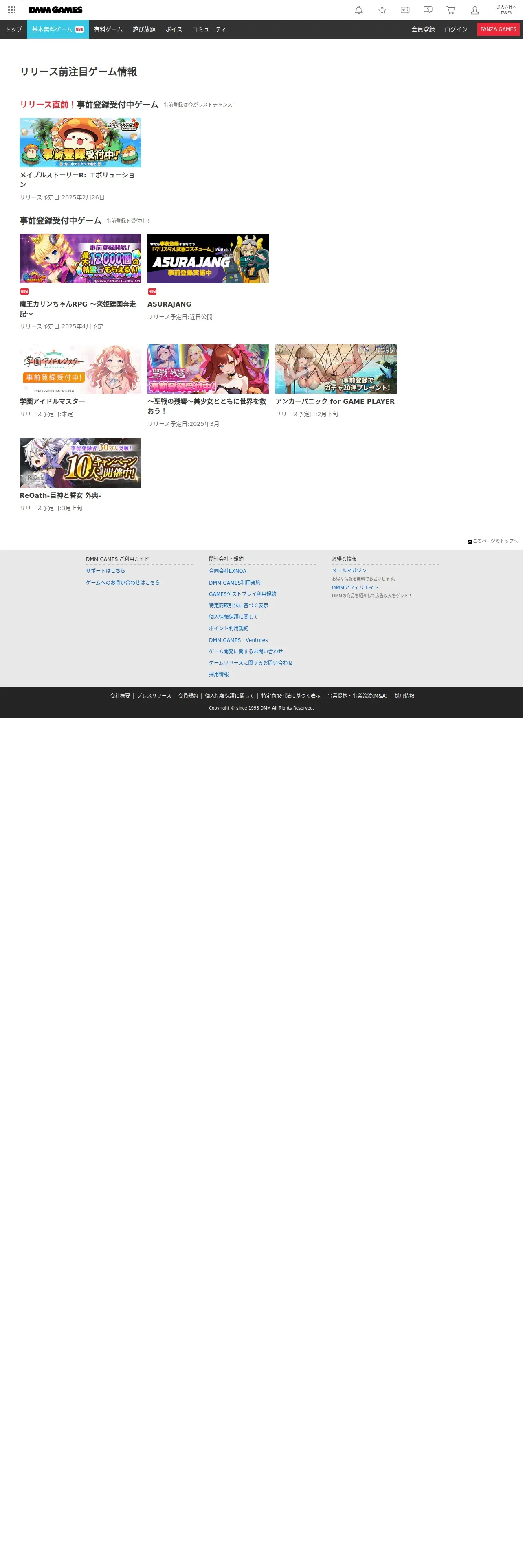The width and height of the screenshot is (523, 1568).
Task: Open 採用情報 in dark footer
Action: pos(404,696)
